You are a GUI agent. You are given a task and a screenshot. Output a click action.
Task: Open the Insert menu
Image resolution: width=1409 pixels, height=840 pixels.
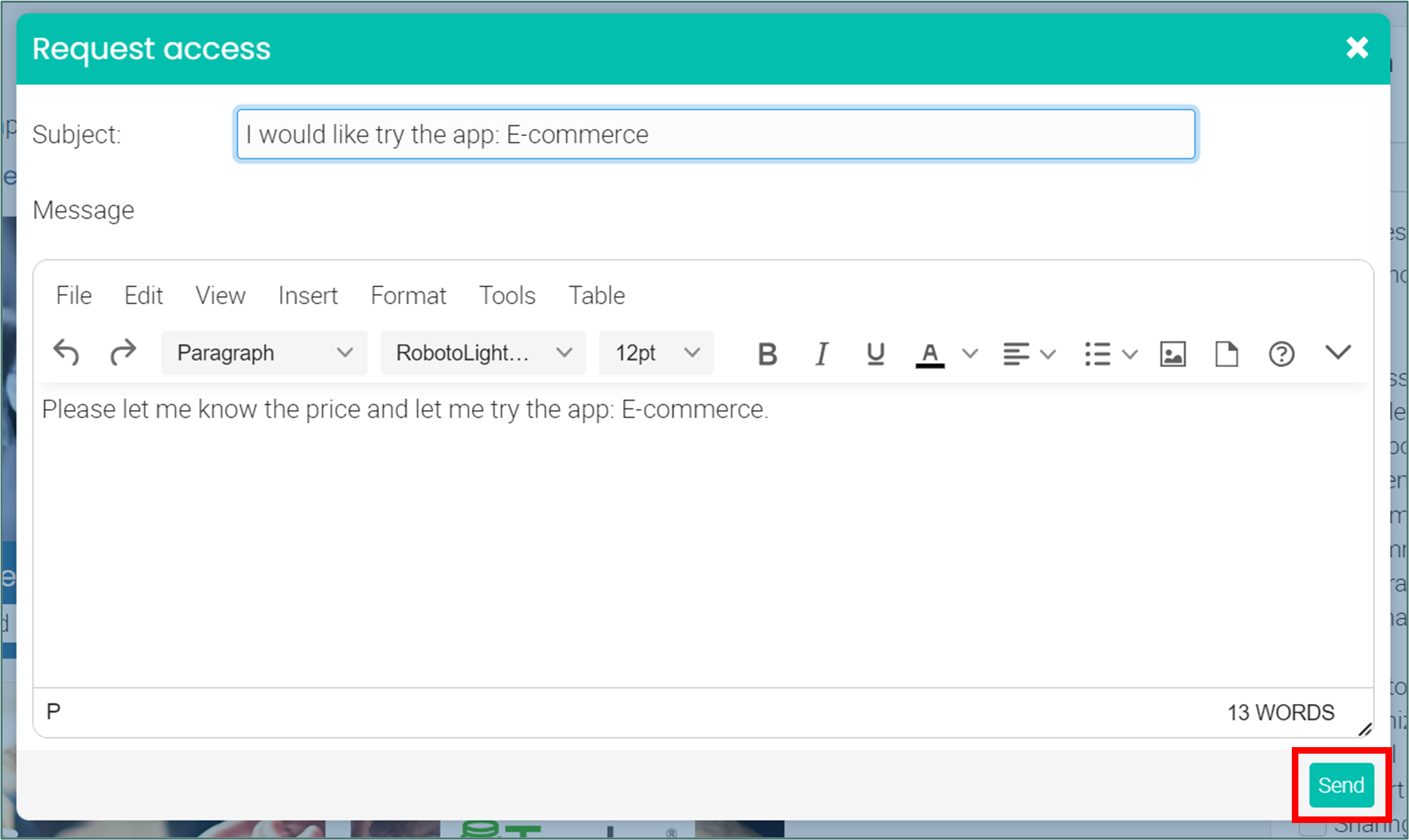(x=308, y=296)
